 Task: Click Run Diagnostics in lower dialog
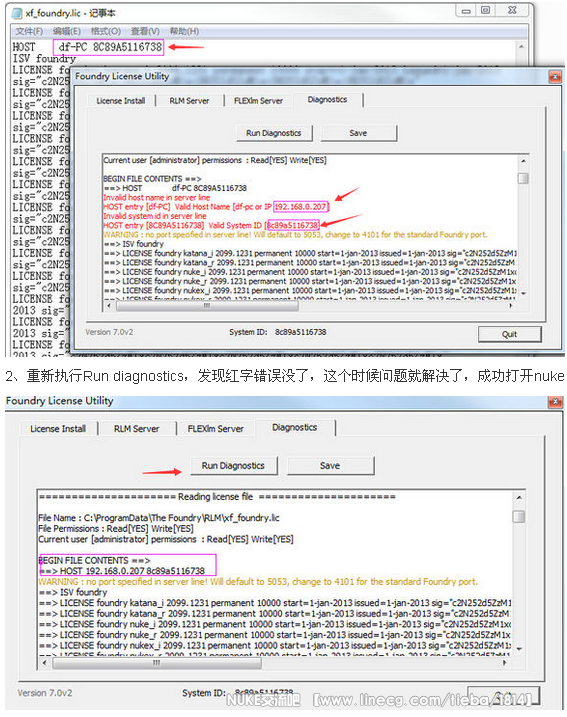point(234,466)
